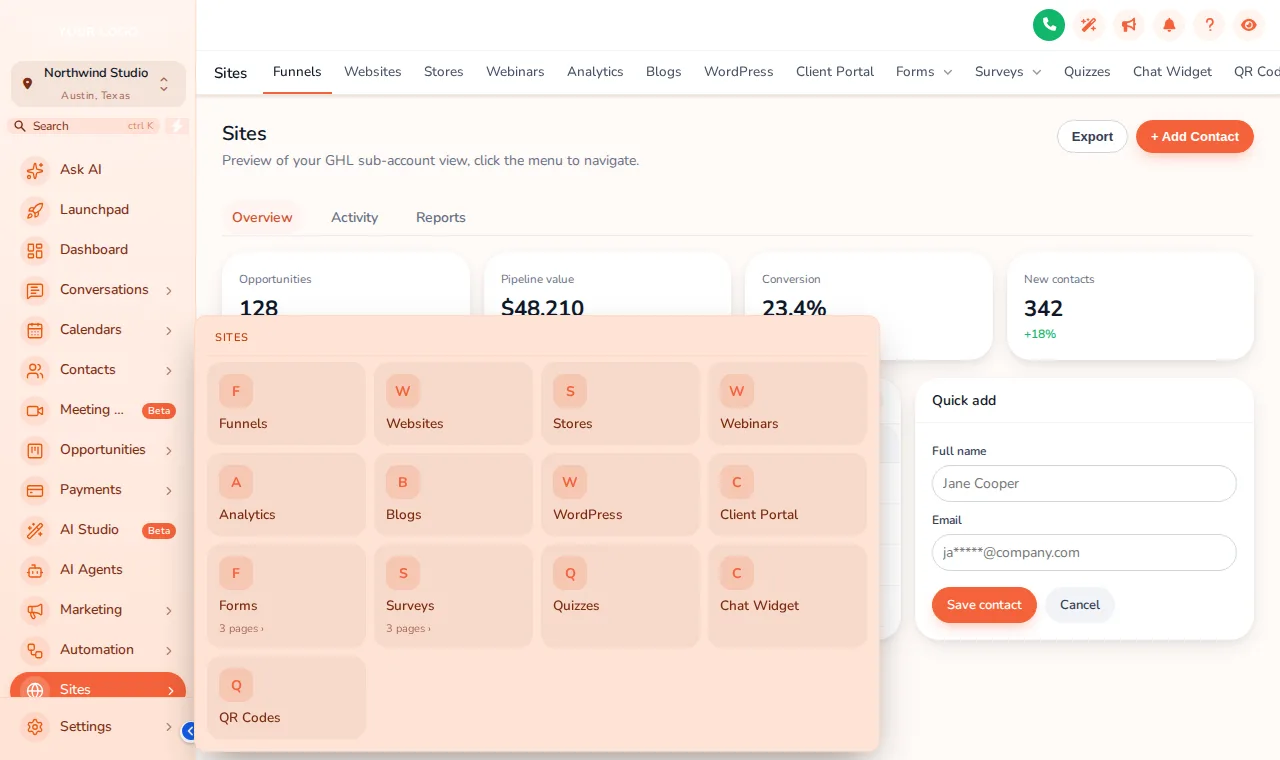1280x760 pixels.
Task: Open Settings gear in the sidebar
Action: pos(35,727)
